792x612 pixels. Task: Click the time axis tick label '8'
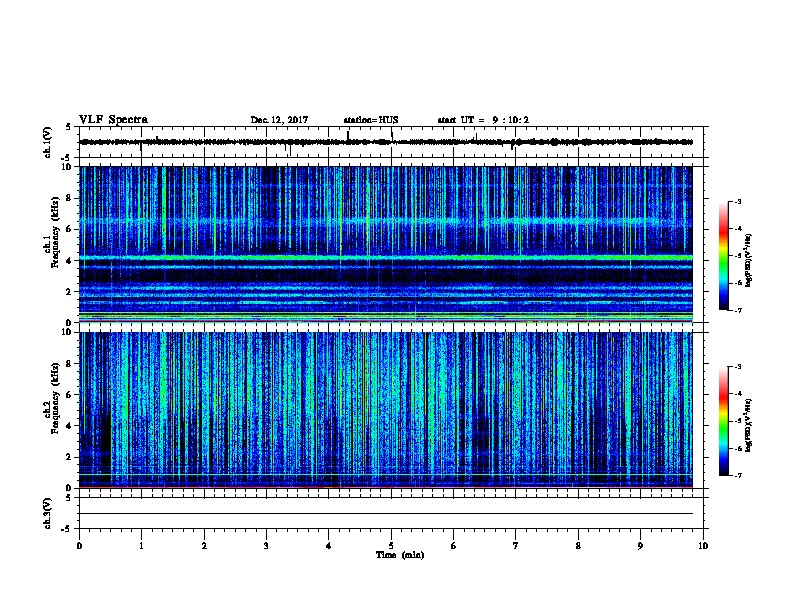coord(578,546)
